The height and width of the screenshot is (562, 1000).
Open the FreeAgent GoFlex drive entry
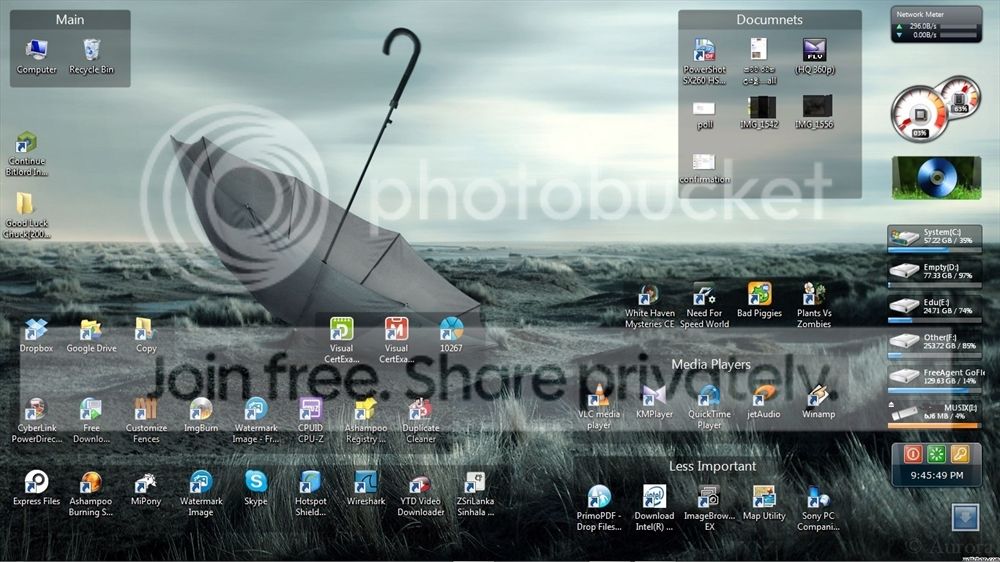tap(935, 378)
